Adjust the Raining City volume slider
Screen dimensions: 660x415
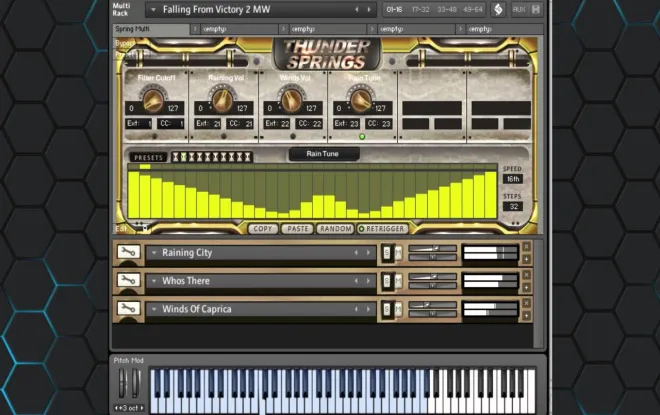pyautogui.click(x=432, y=248)
